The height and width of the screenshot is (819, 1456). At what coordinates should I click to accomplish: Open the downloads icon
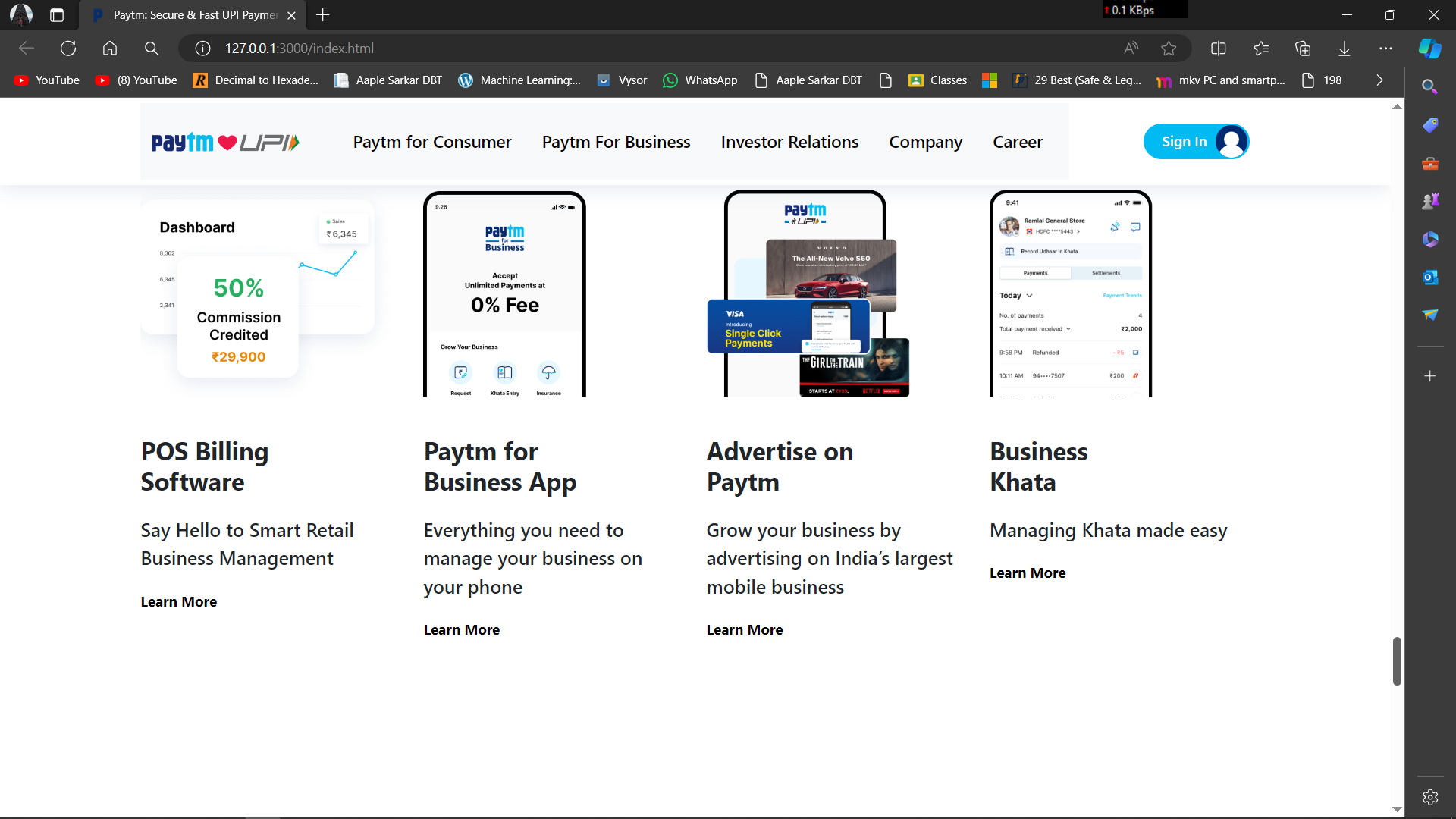(x=1345, y=49)
